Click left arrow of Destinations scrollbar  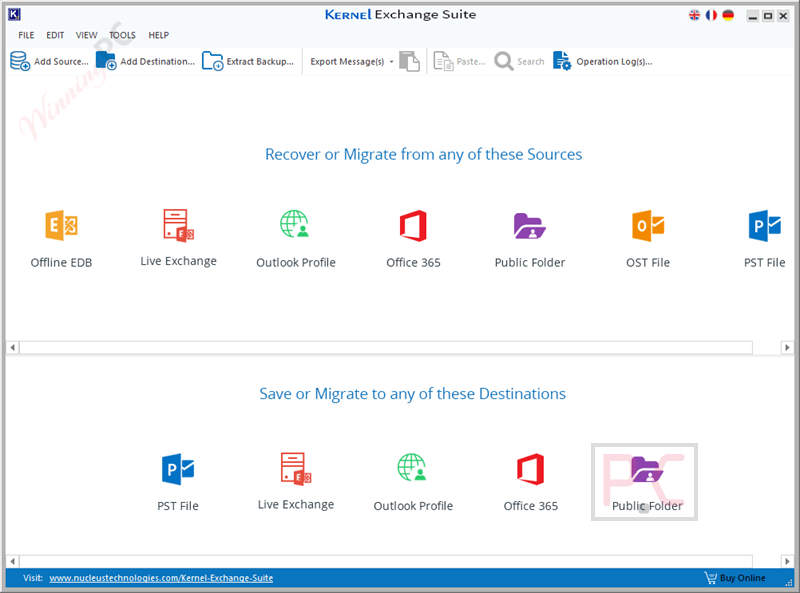coord(13,561)
